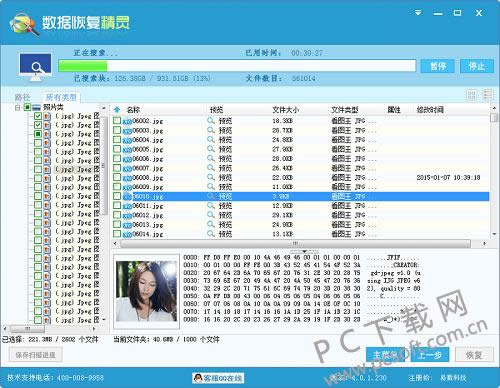Image resolution: width=500 pixels, height=388 pixels.
Task: Switch to thumbnail grid view icon
Action: 472,96
